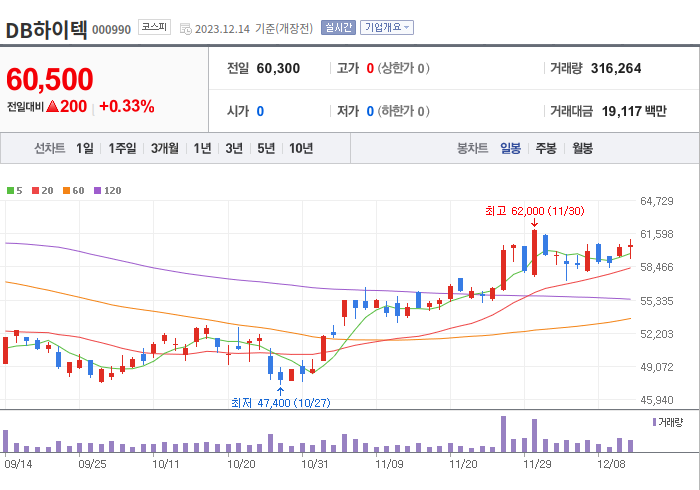Select the 5년 line chart tab
This screenshot has height=490, width=700.
click(266, 148)
